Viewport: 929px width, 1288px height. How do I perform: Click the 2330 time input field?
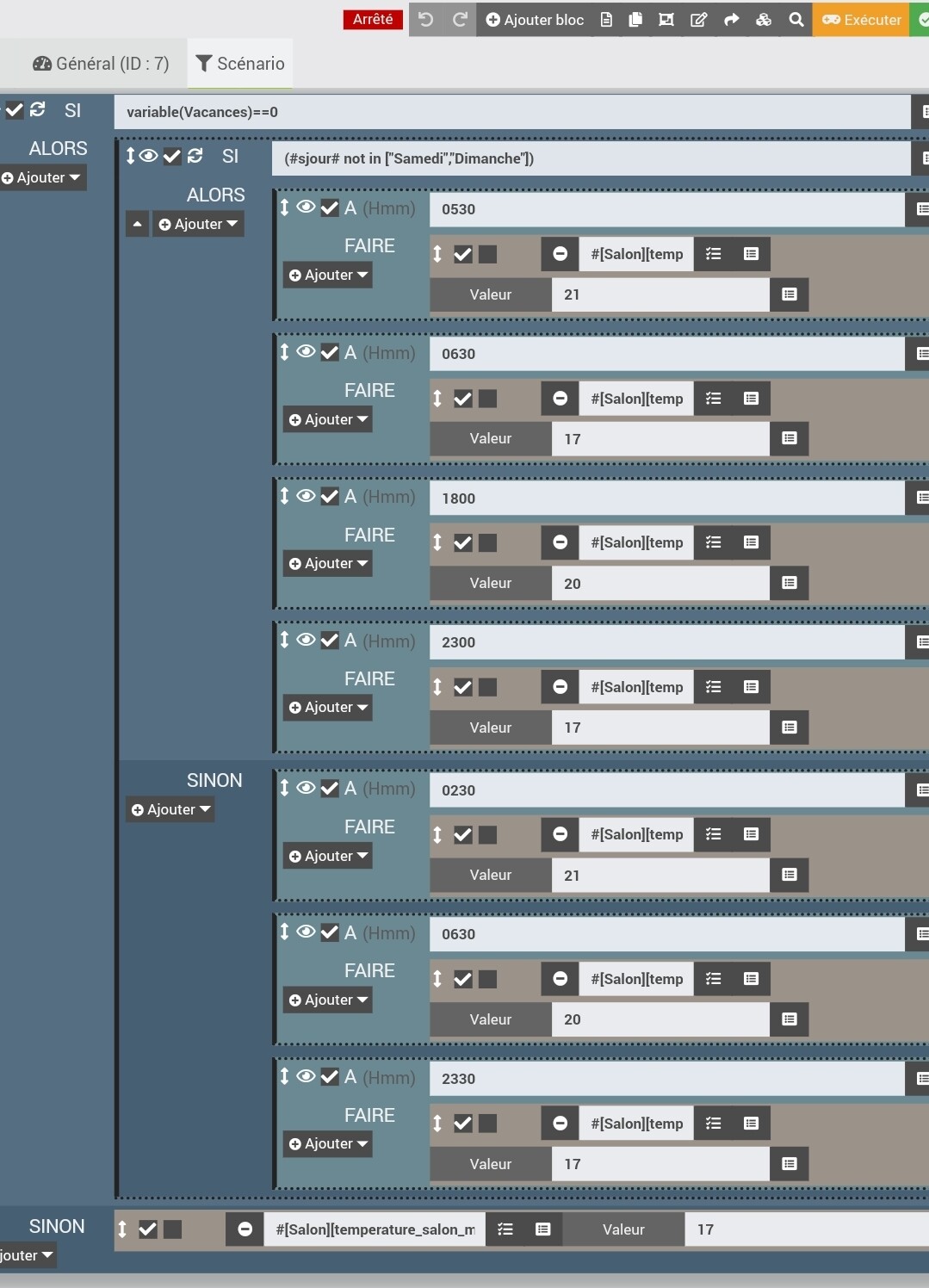coord(667,1079)
